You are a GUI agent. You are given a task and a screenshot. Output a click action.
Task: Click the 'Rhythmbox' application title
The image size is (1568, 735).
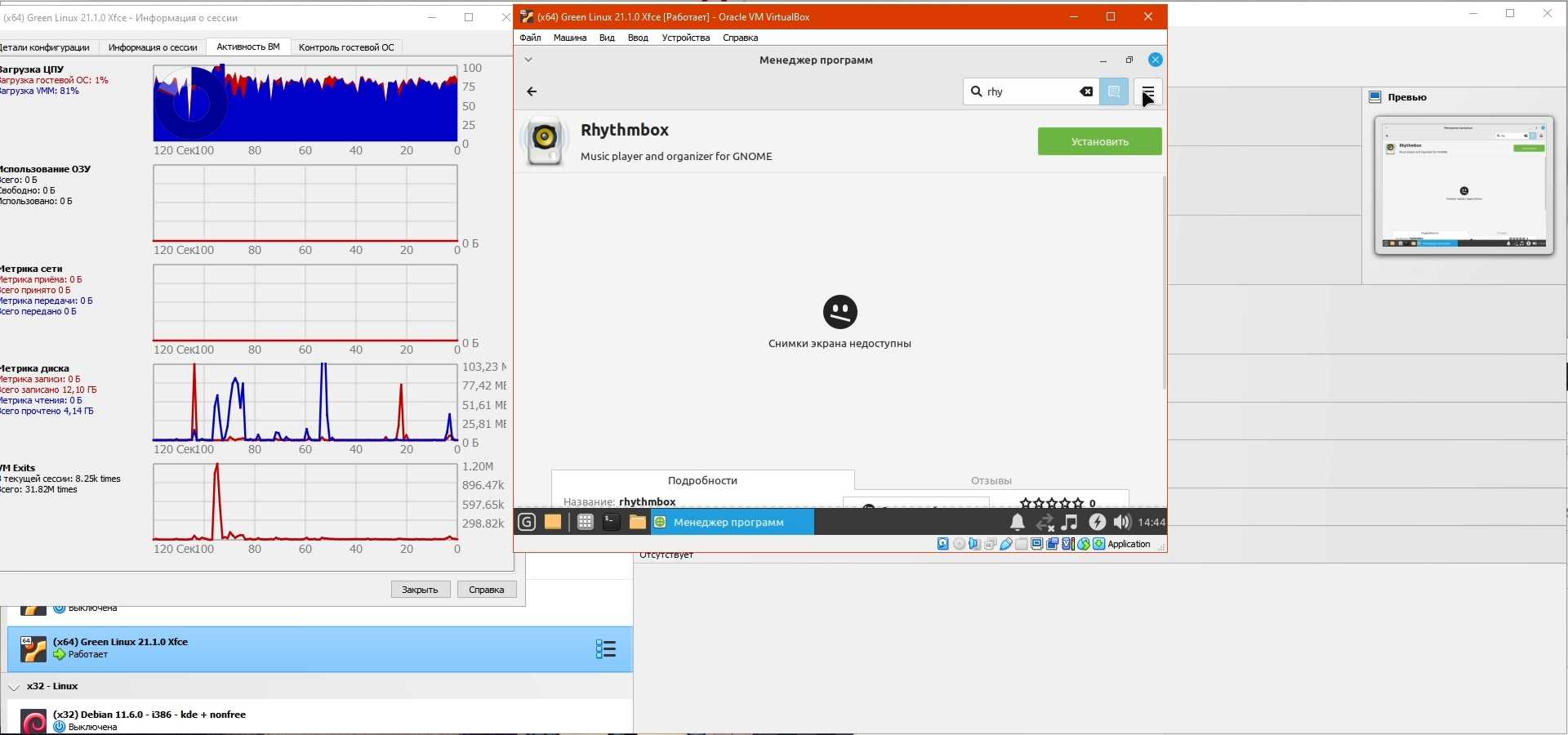pyautogui.click(x=625, y=130)
